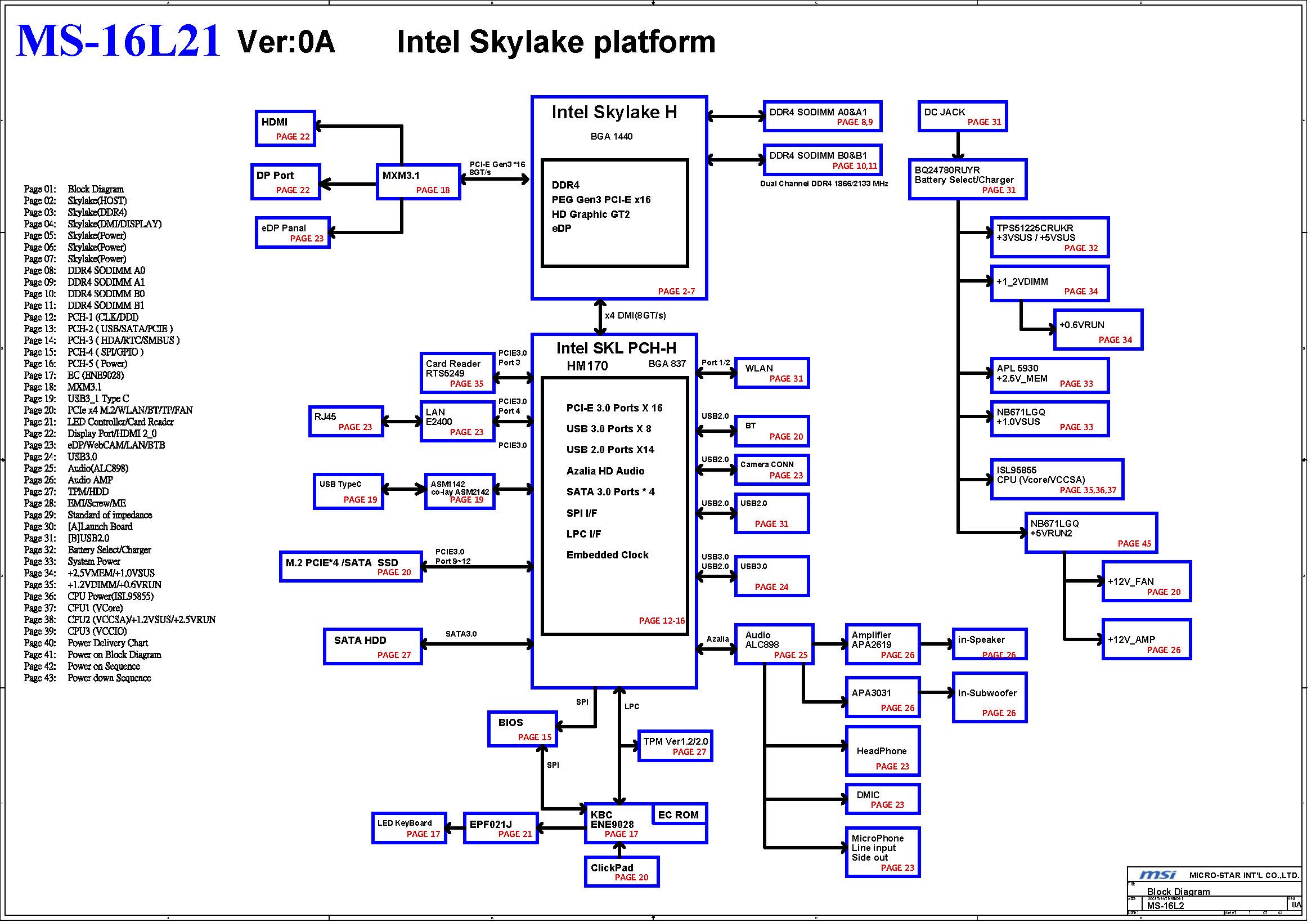Viewport: 1316px width, 922px height.
Task: Select the Intel Skylake H heading
Action: [x=614, y=113]
